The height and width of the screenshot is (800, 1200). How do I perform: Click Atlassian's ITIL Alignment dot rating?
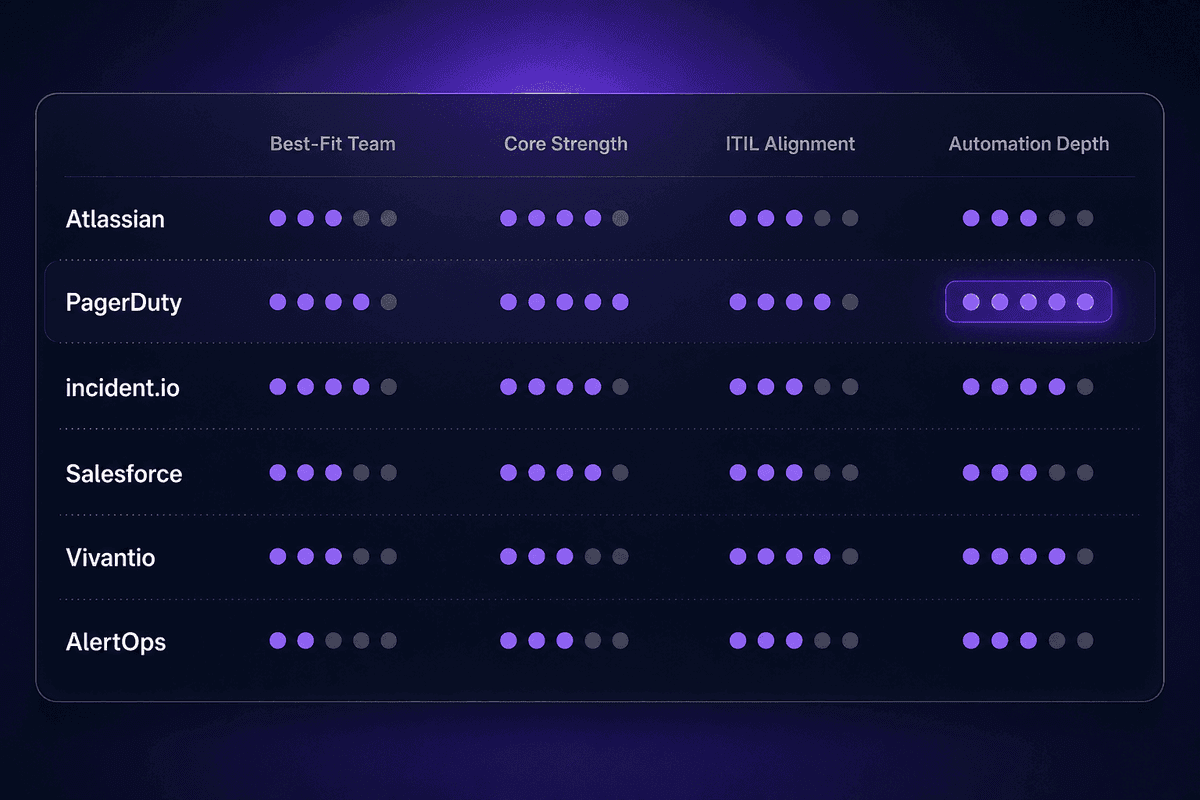[x=794, y=218]
